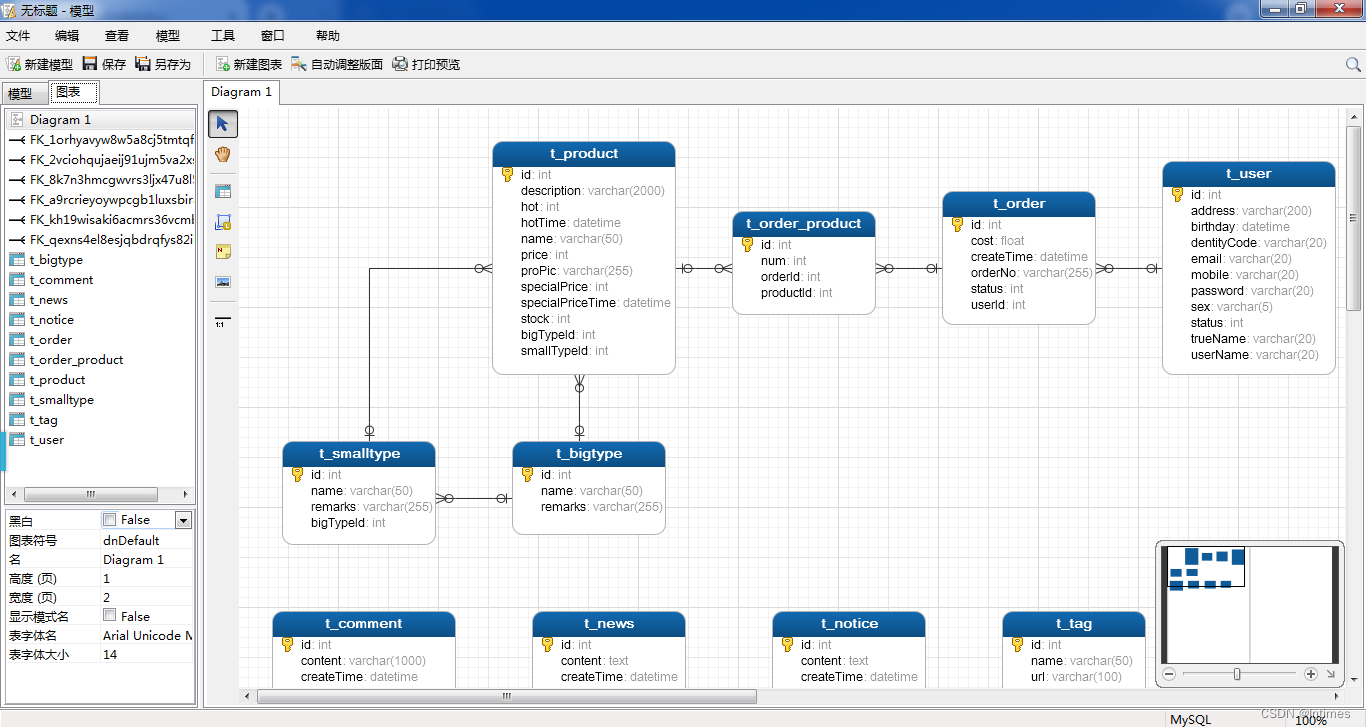Click 打印预览 print preview button
The image size is (1366, 728).
[426, 64]
